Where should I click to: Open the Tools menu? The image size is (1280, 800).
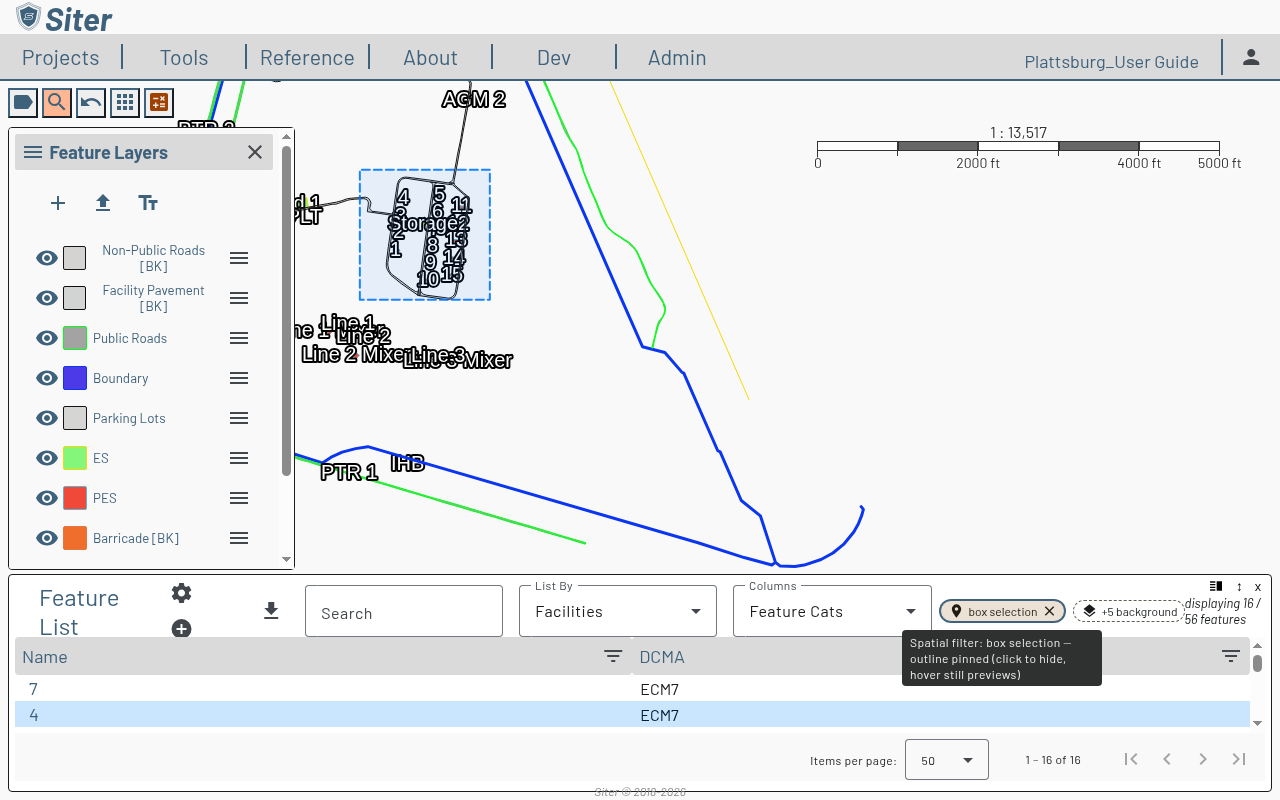tap(184, 57)
